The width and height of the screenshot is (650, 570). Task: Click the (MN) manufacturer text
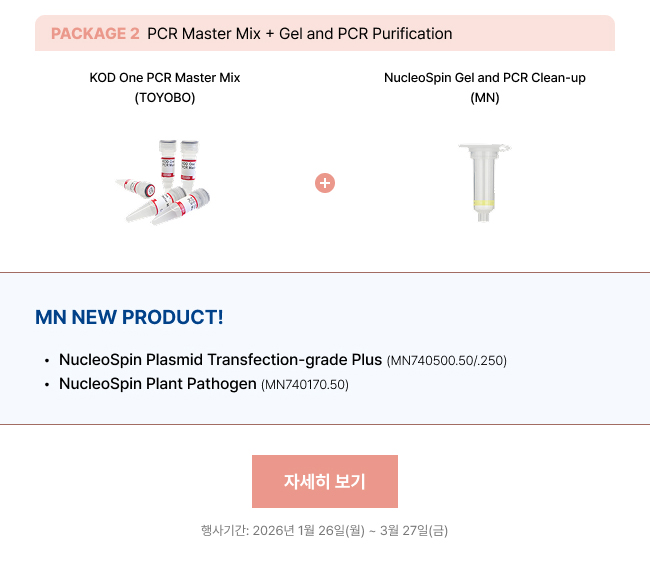pyautogui.click(x=485, y=98)
